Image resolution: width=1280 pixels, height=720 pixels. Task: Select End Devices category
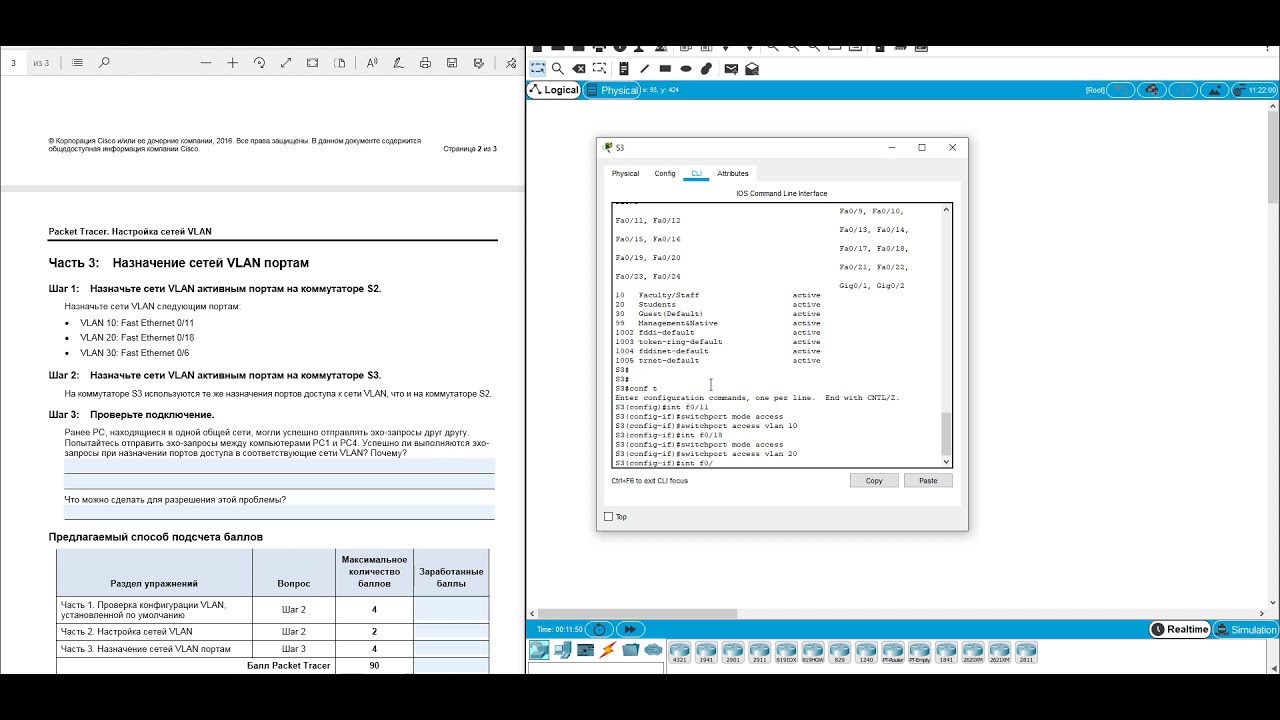[x=562, y=651]
